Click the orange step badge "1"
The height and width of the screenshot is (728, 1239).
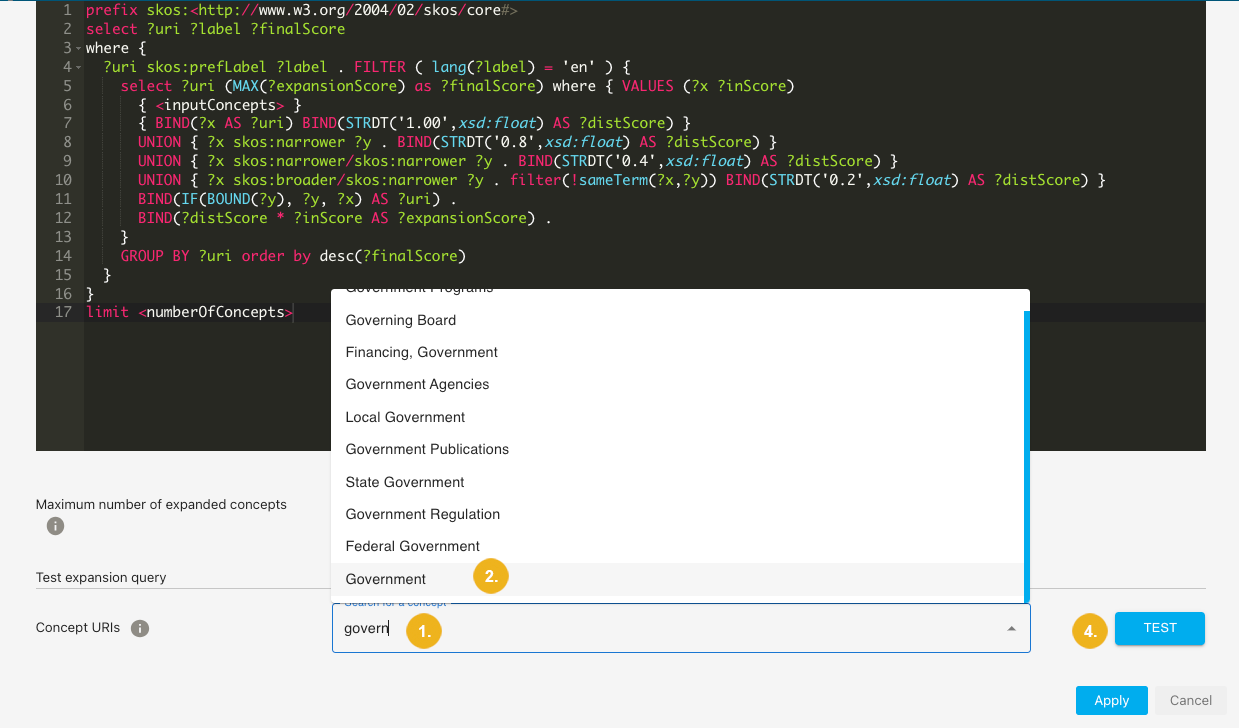[x=423, y=631]
